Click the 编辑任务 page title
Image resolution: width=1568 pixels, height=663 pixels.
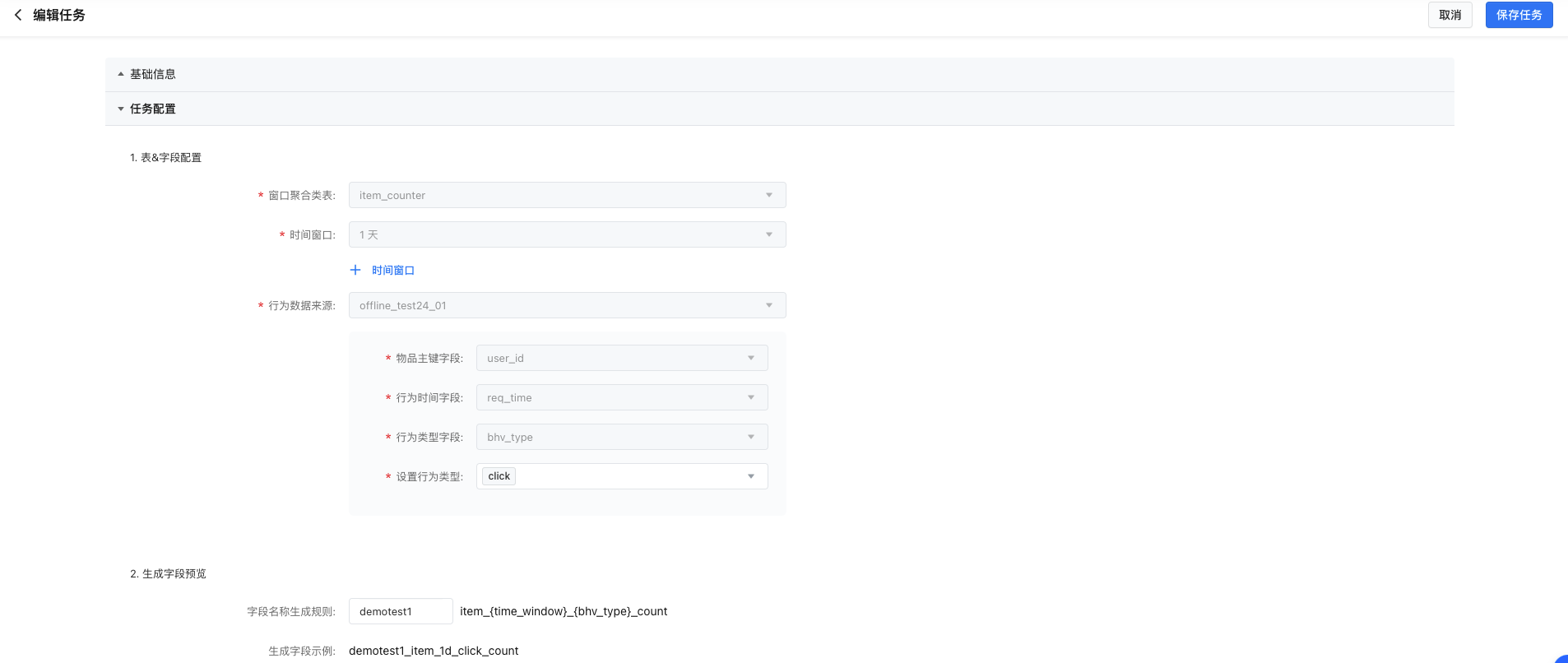point(59,15)
